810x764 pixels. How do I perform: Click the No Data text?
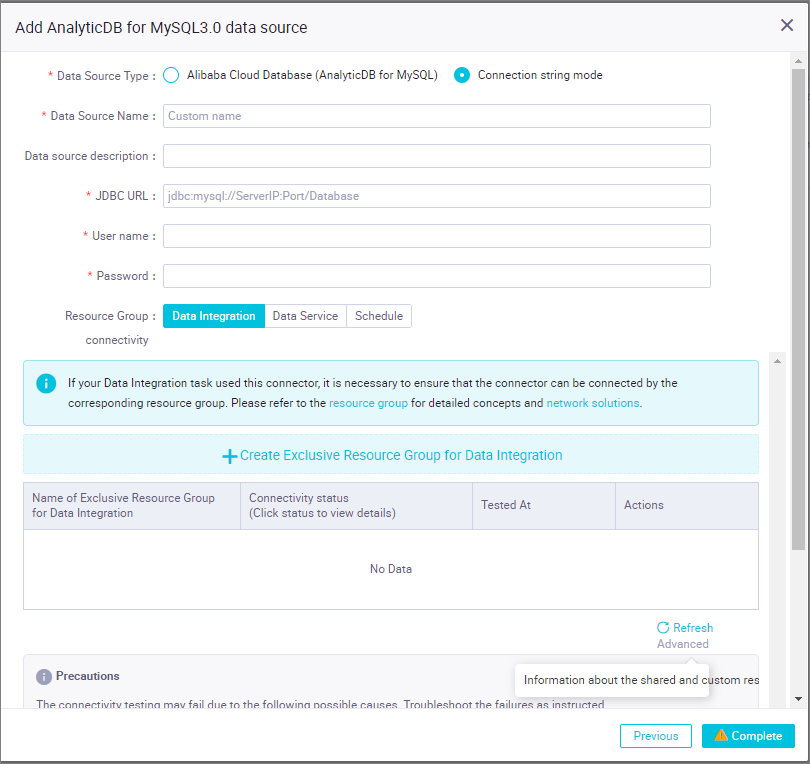coord(391,569)
